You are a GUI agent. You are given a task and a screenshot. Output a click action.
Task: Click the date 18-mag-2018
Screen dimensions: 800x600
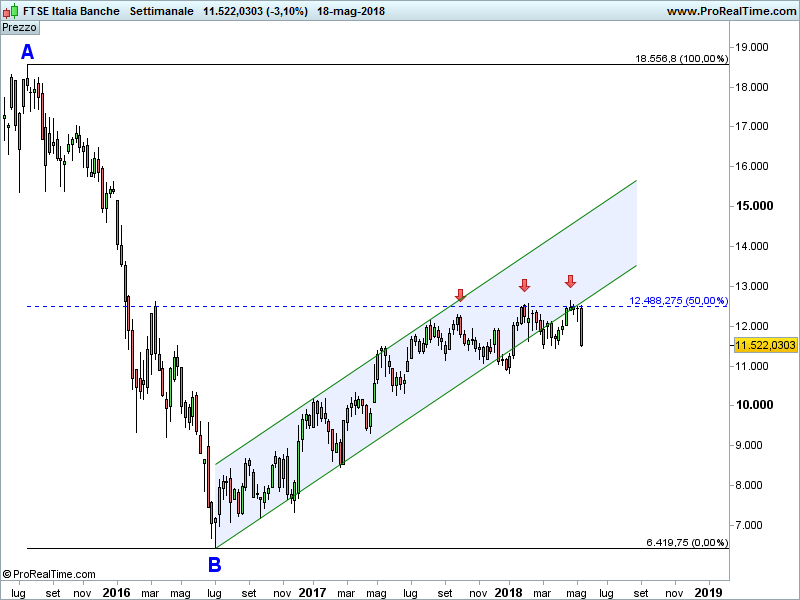351,11
